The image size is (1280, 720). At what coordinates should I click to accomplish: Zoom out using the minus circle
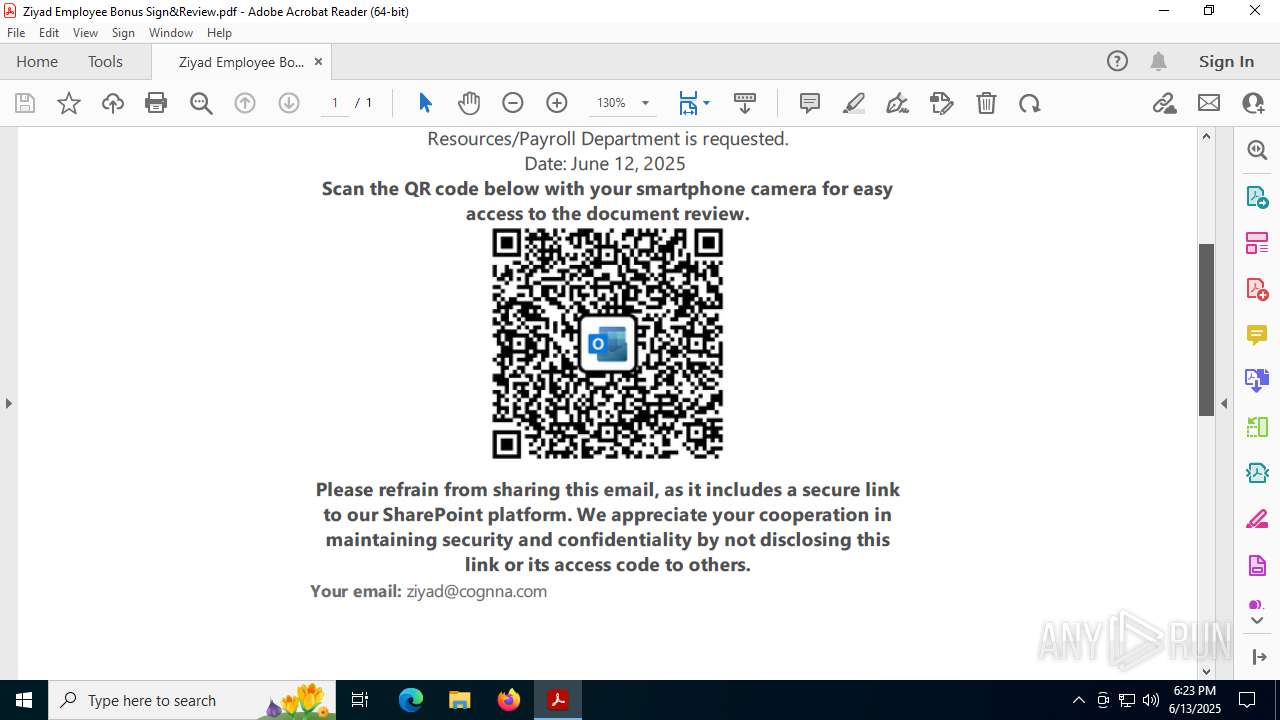(x=513, y=103)
